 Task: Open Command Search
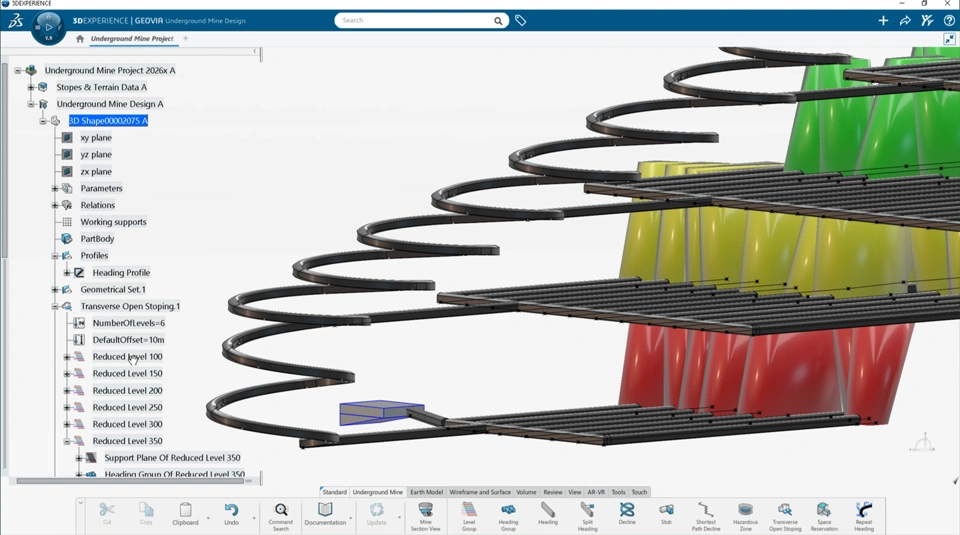pos(280,516)
